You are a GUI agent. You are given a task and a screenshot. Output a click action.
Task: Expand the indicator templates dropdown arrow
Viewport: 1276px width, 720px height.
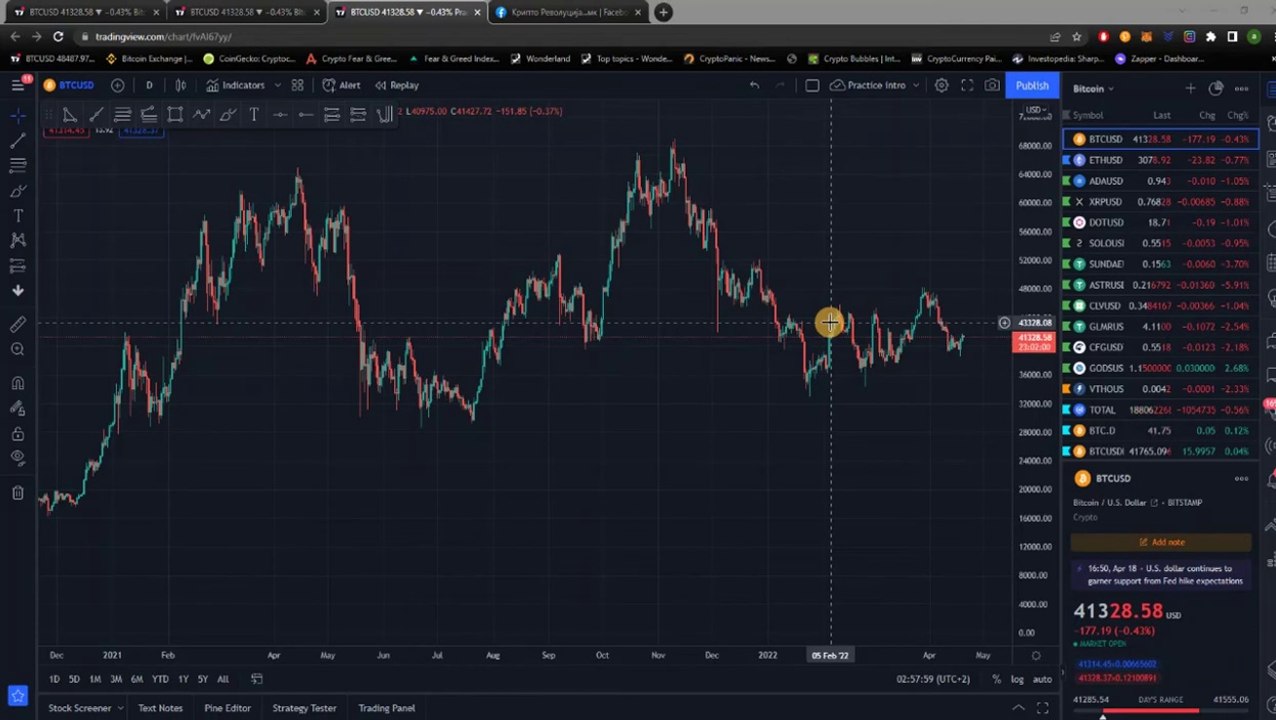[277, 85]
